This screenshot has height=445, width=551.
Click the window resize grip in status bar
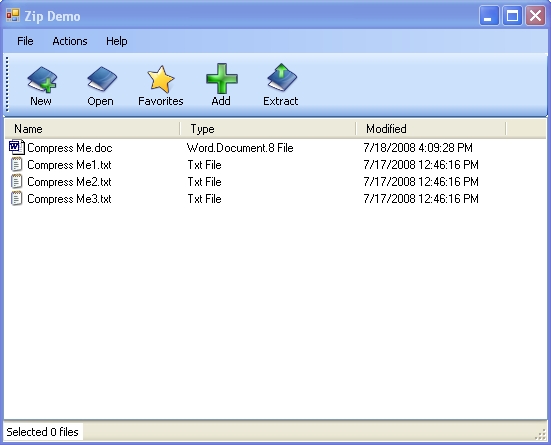pyautogui.click(x=540, y=434)
